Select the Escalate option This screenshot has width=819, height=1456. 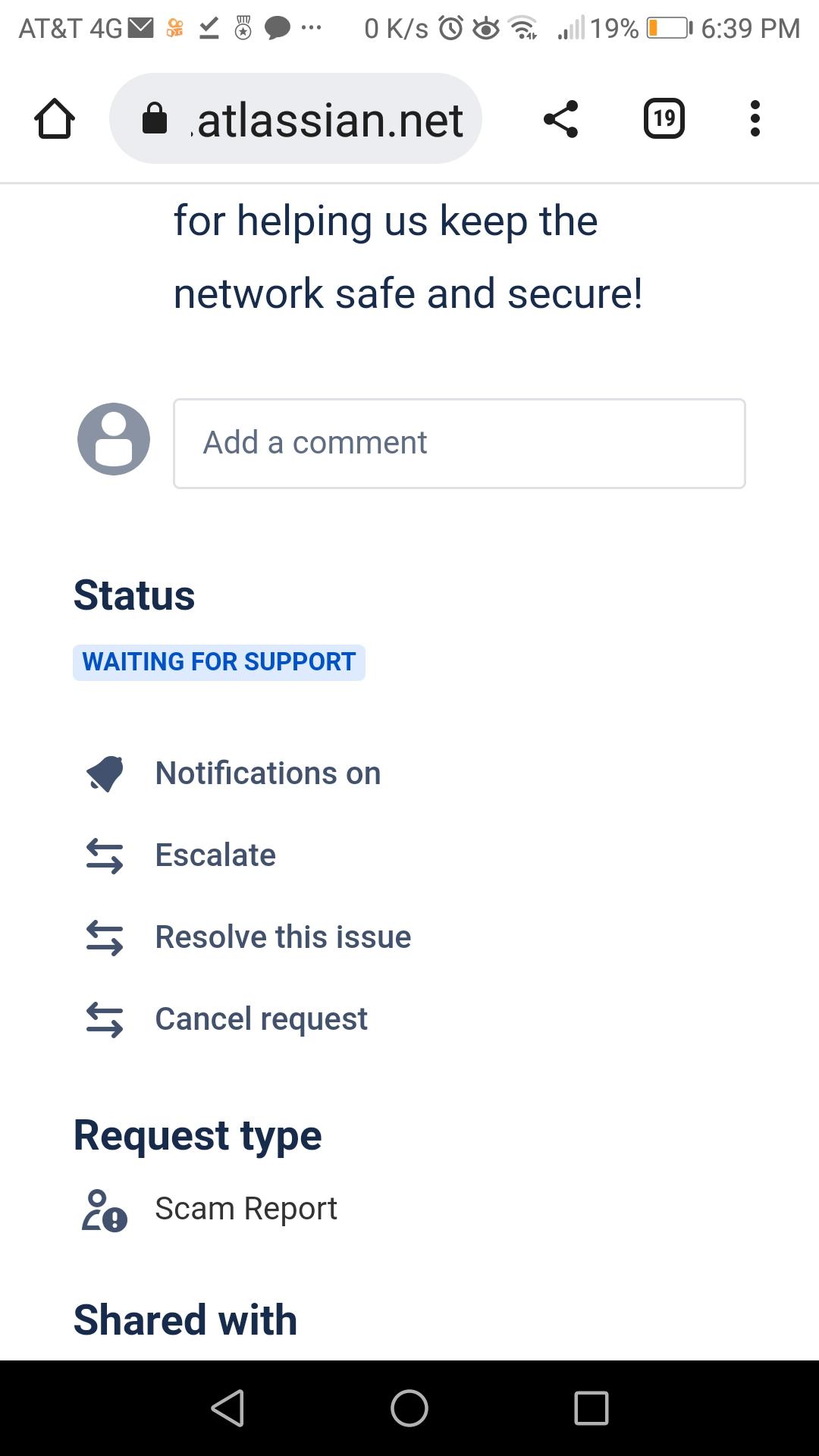point(215,855)
